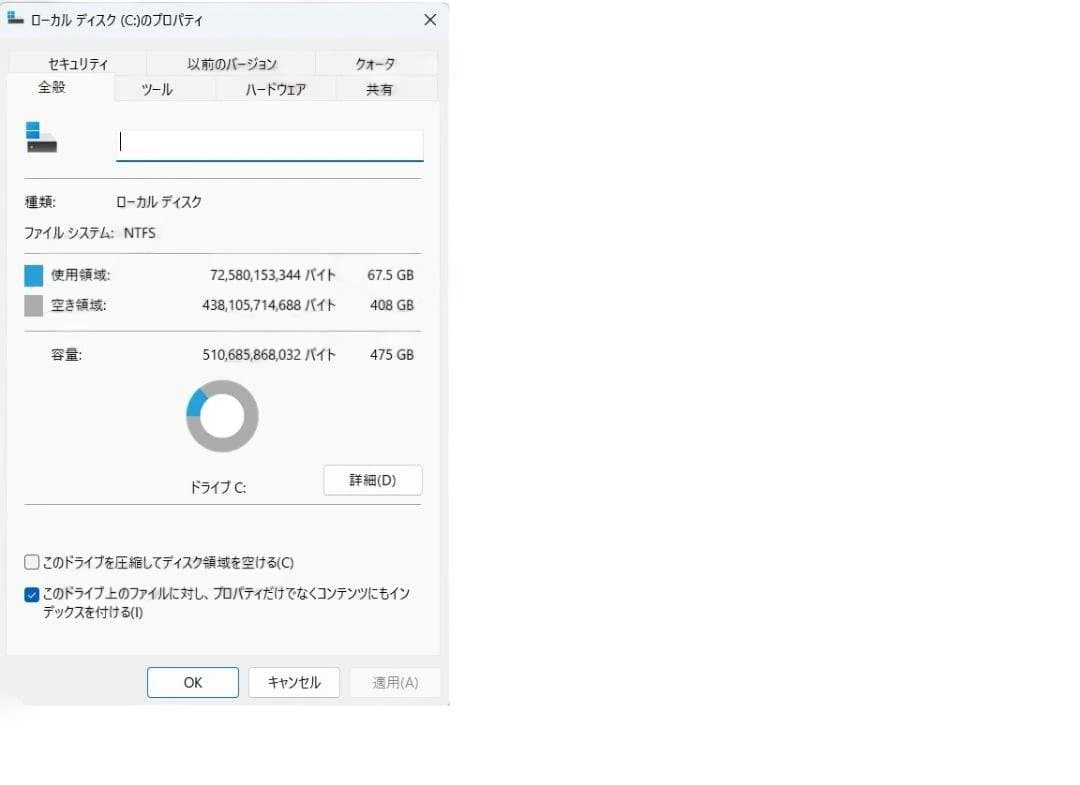This screenshot has width=1080, height=785.
Task: Enable drive compression checkbox
Action: 31,562
